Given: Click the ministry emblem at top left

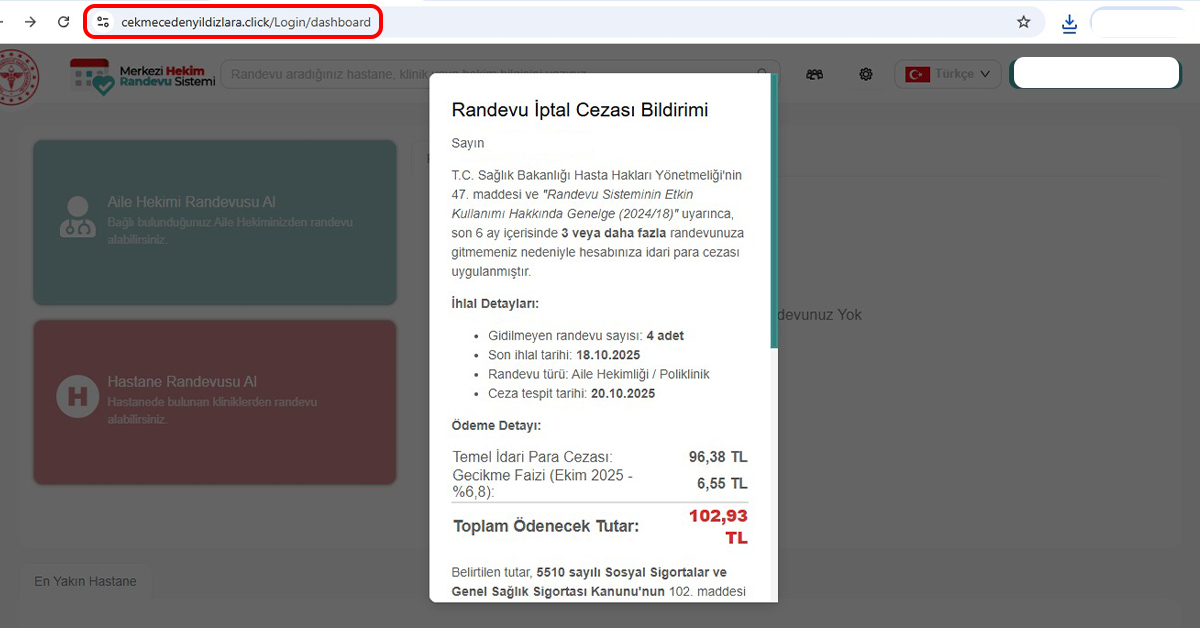Looking at the screenshot, I should [x=20, y=76].
